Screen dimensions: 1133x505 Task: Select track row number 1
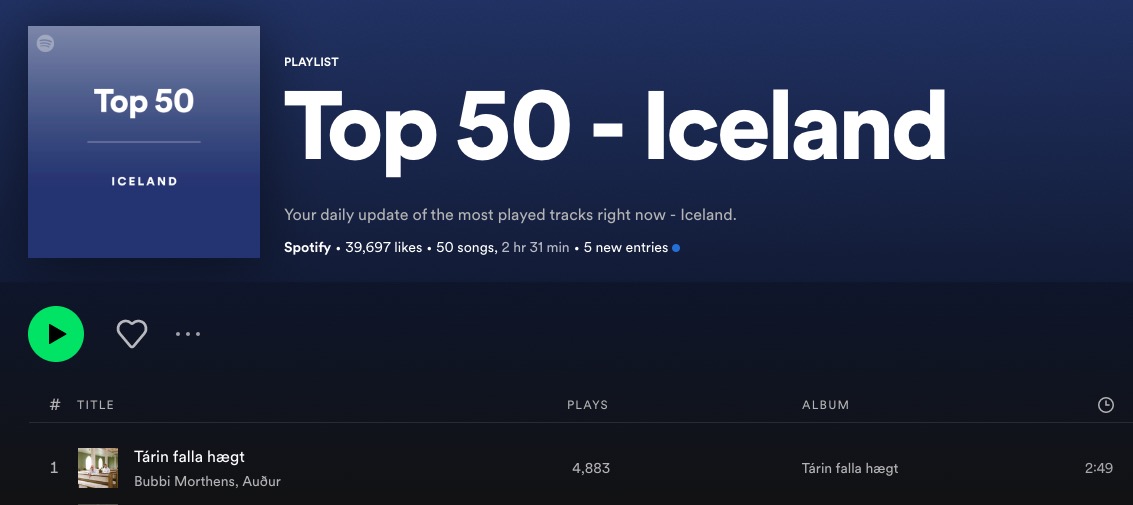click(572, 468)
